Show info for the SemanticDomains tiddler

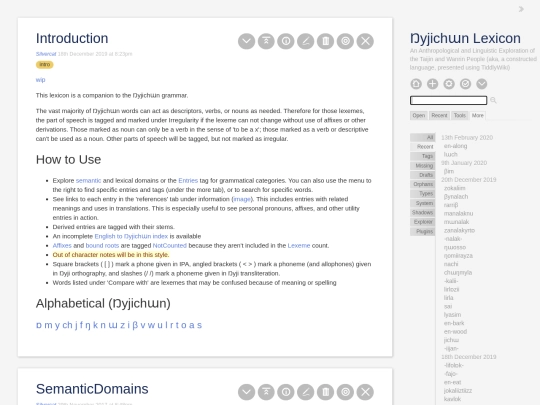coord(286,392)
